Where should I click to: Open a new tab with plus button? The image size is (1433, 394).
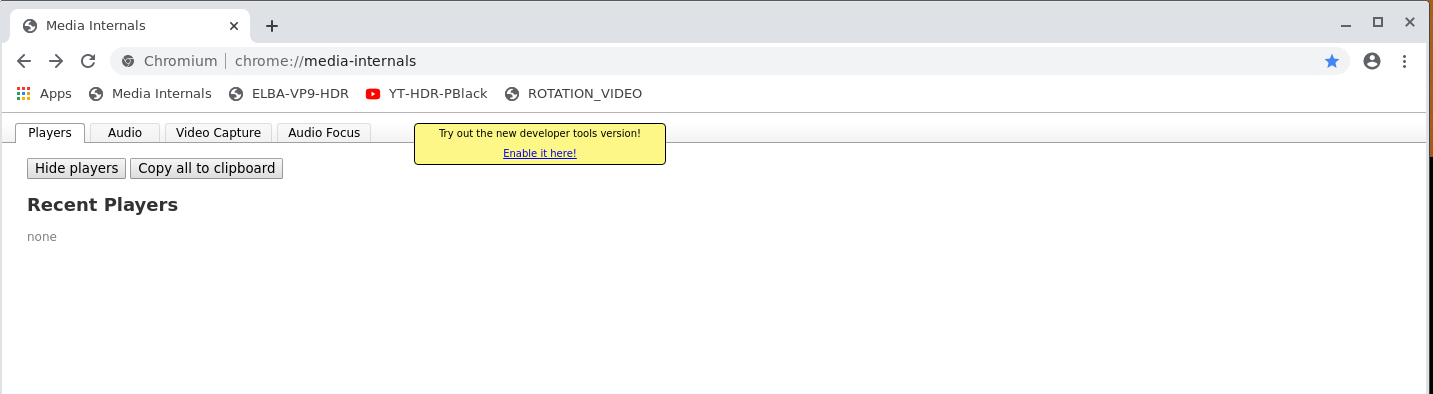click(272, 26)
